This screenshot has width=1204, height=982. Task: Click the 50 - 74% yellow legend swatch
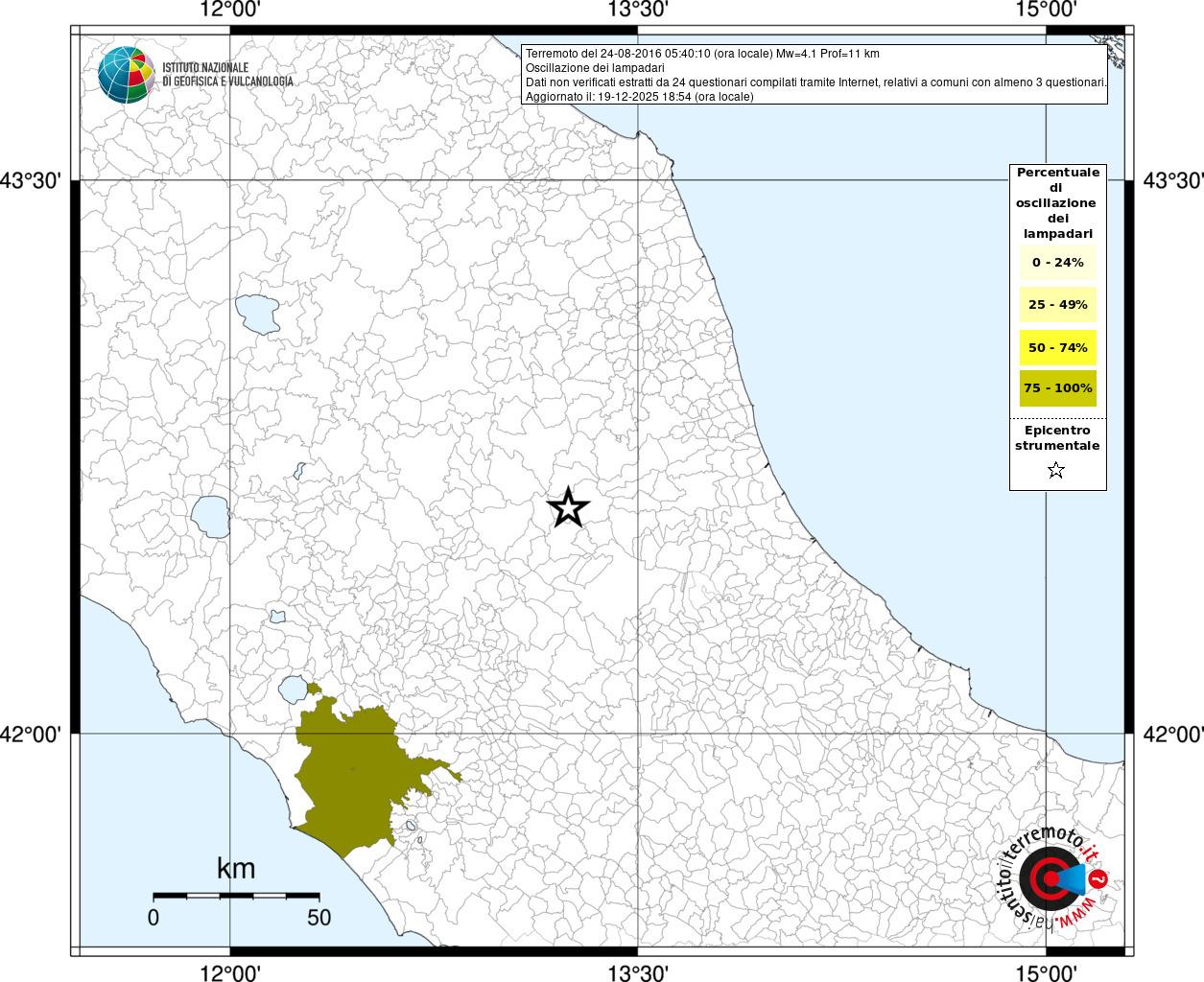click(x=1057, y=347)
